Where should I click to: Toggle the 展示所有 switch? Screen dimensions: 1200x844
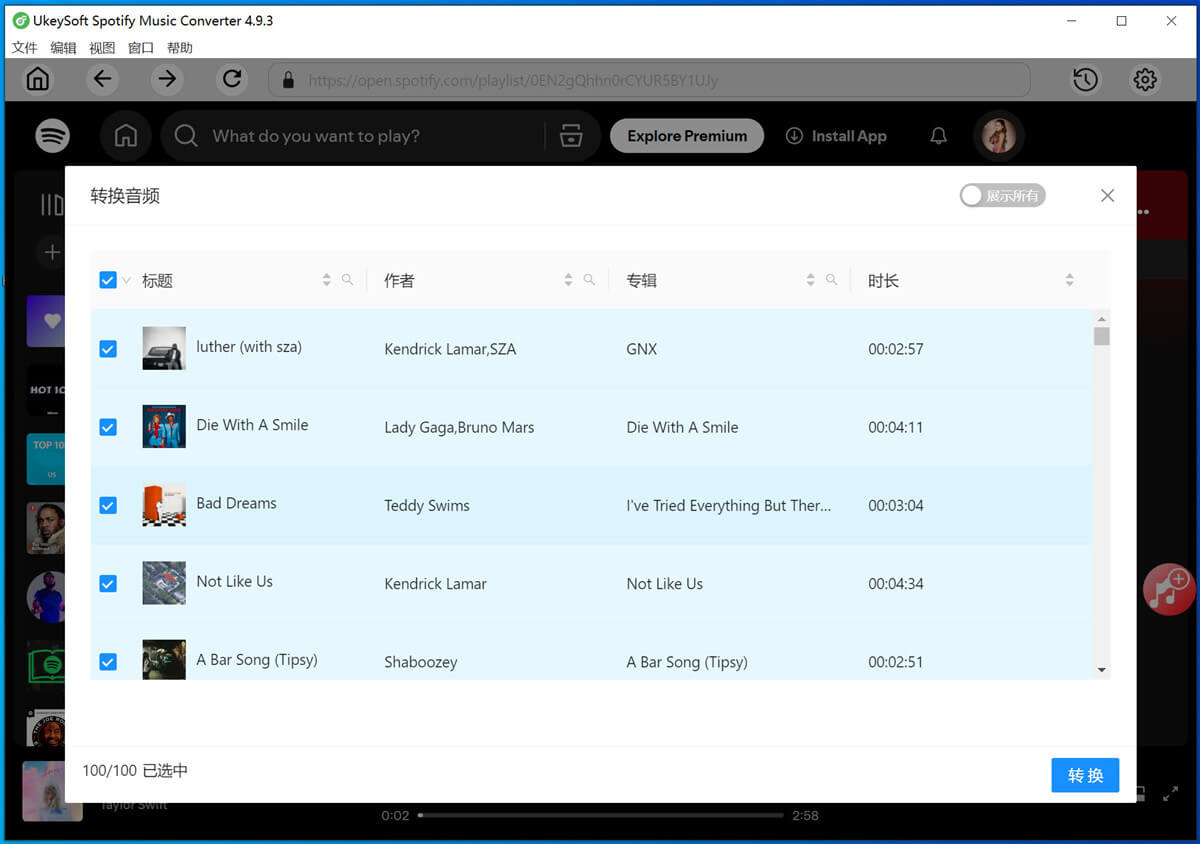[1002, 196]
